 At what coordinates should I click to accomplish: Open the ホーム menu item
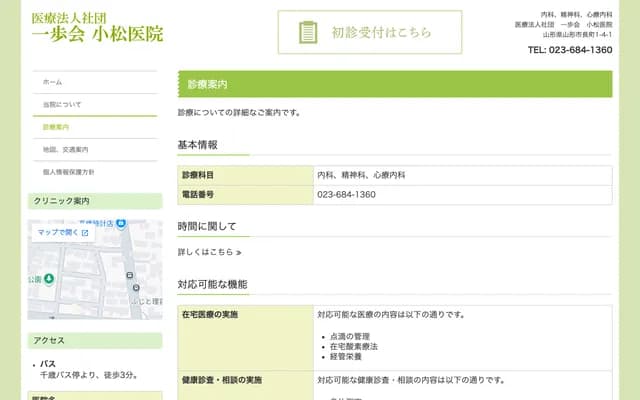coord(53,82)
